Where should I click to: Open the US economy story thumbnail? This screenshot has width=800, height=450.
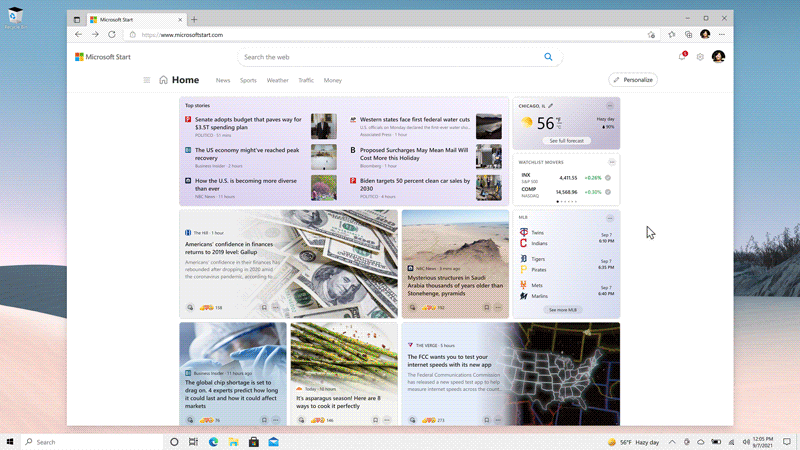324,157
